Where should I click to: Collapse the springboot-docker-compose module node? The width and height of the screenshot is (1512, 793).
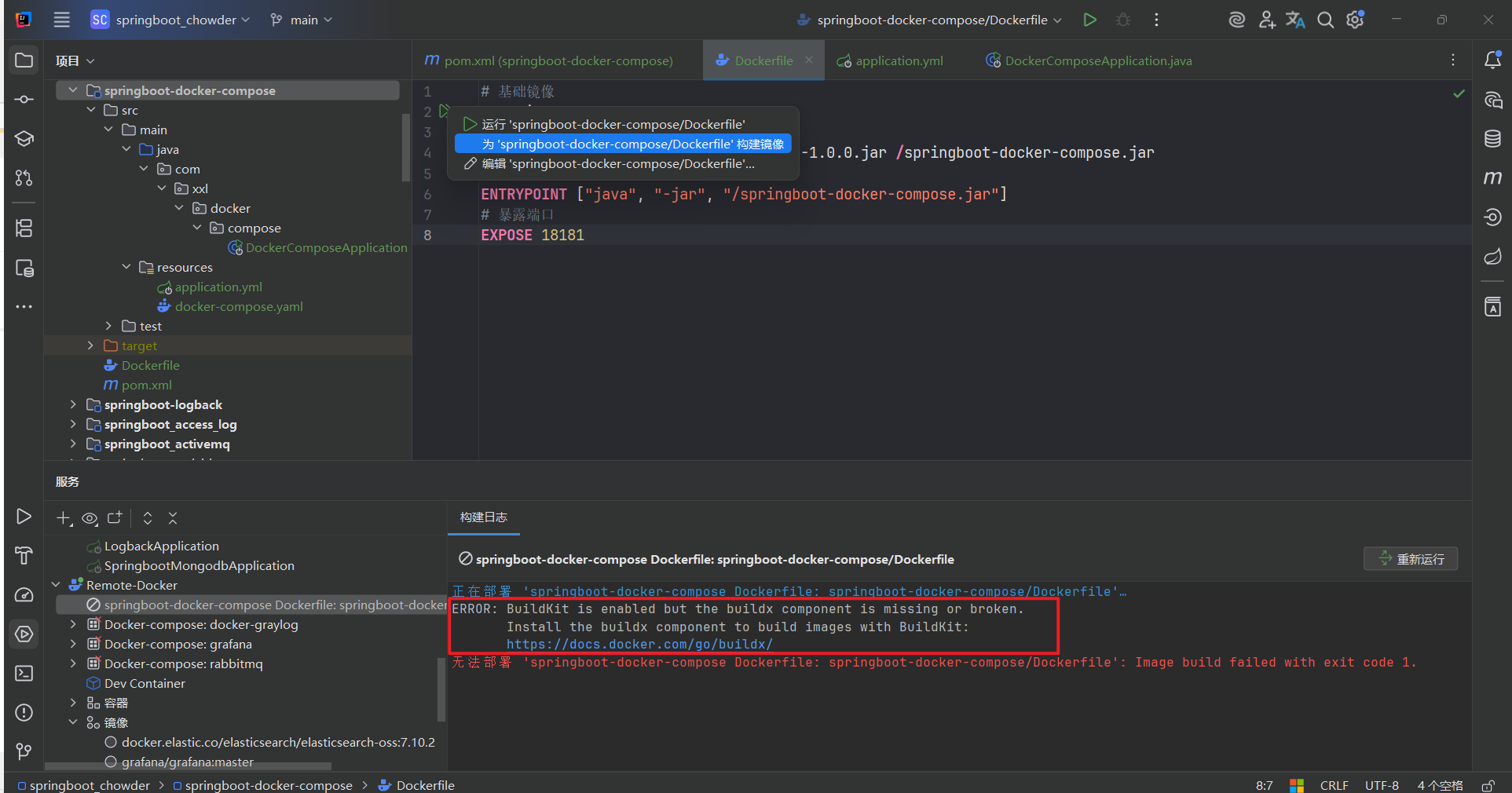click(73, 90)
